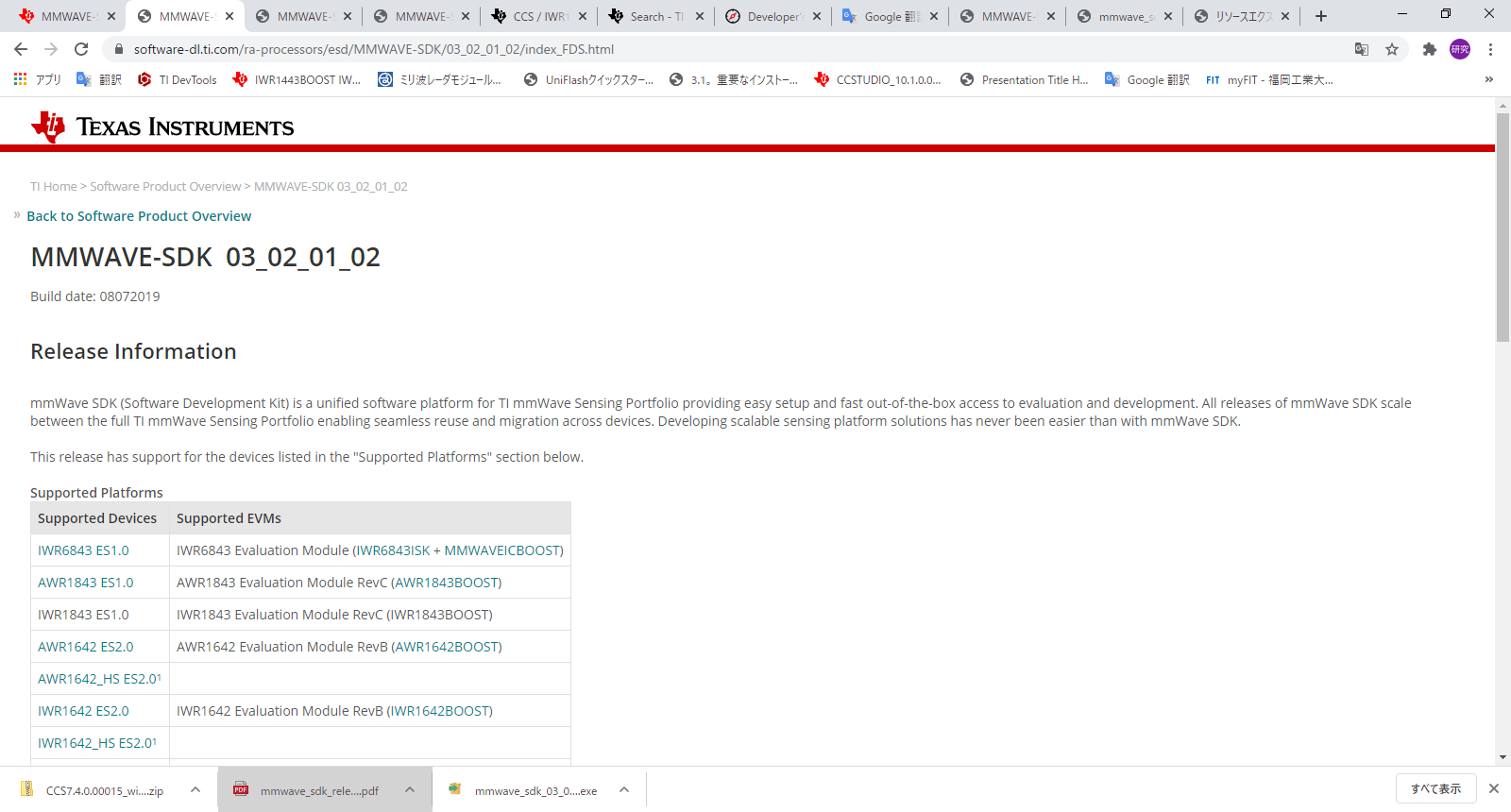Close the Developer tab
The height and width of the screenshot is (812, 1511).
pyautogui.click(x=817, y=16)
